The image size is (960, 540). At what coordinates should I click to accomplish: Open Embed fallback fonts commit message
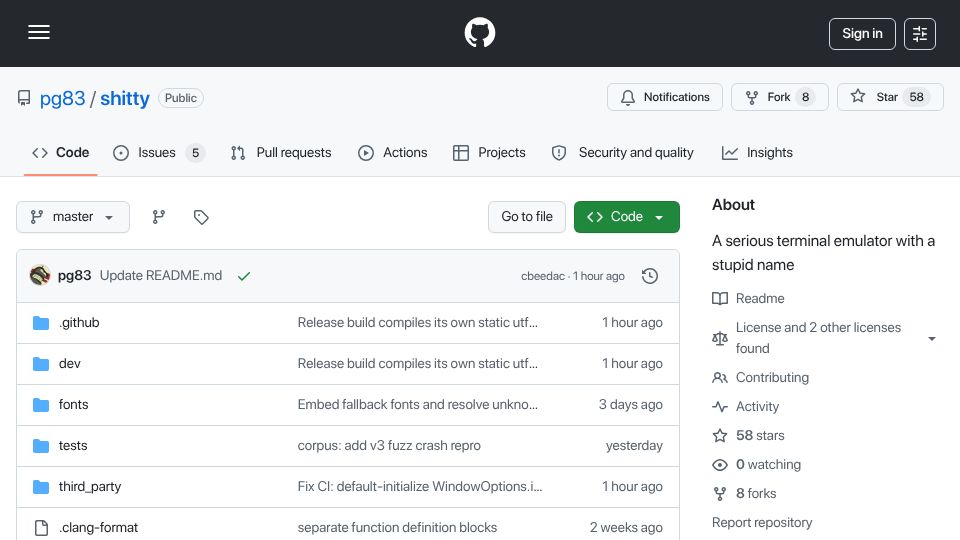(x=418, y=405)
